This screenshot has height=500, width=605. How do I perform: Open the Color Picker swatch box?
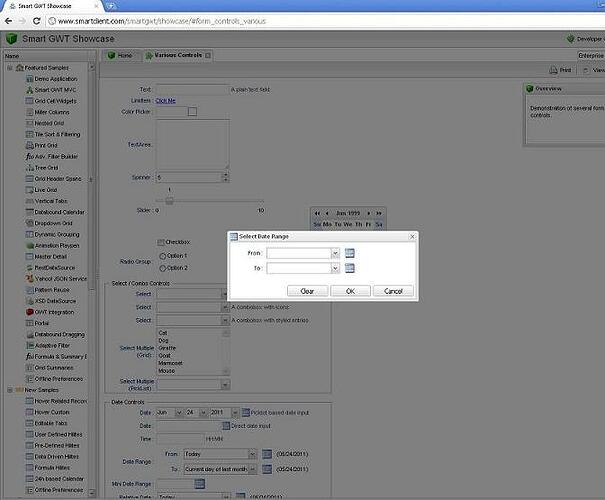pos(192,111)
